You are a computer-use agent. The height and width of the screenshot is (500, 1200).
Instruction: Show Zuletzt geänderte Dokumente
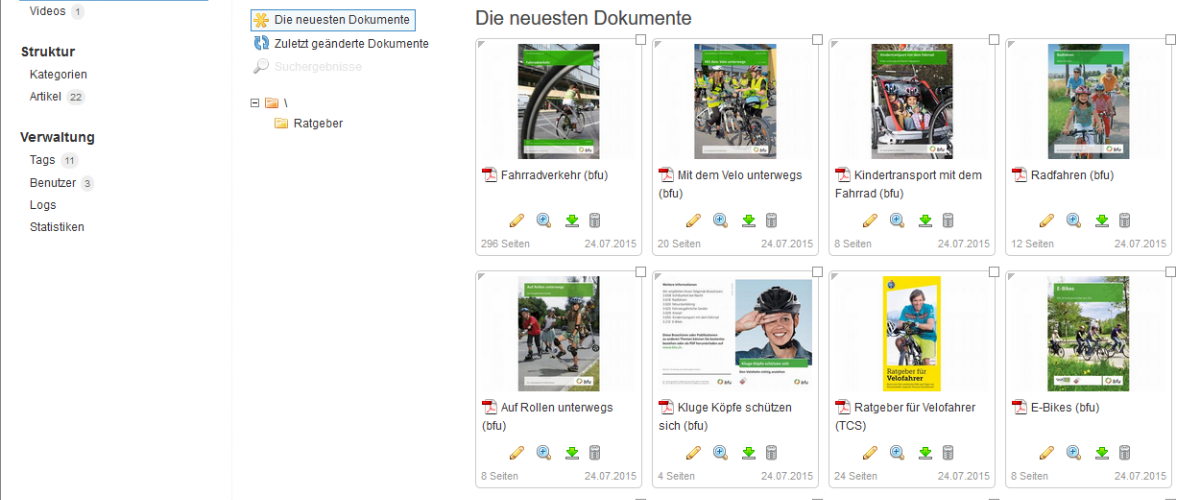coord(351,43)
